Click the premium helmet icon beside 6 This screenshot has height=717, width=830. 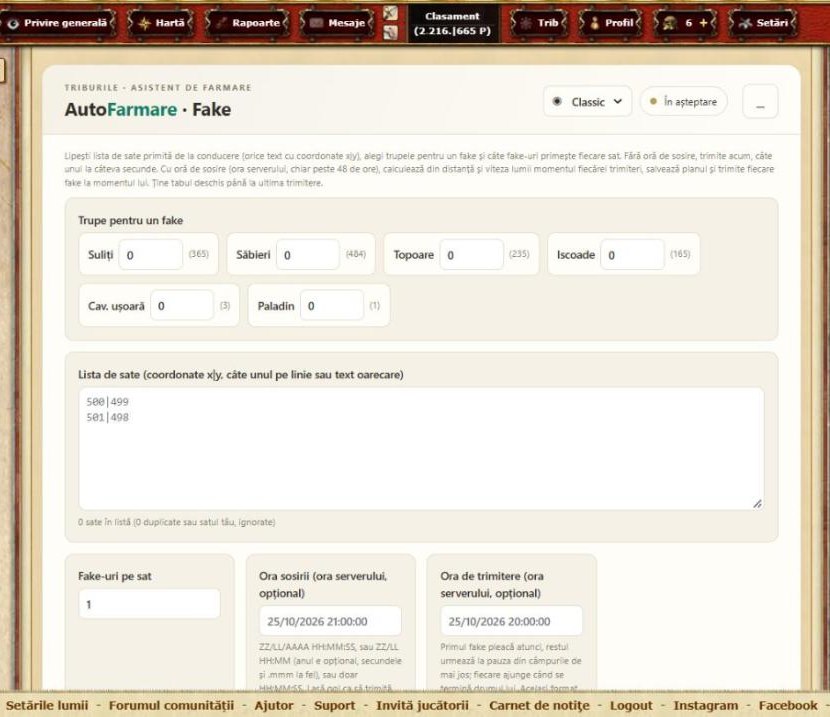coord(670,23)
